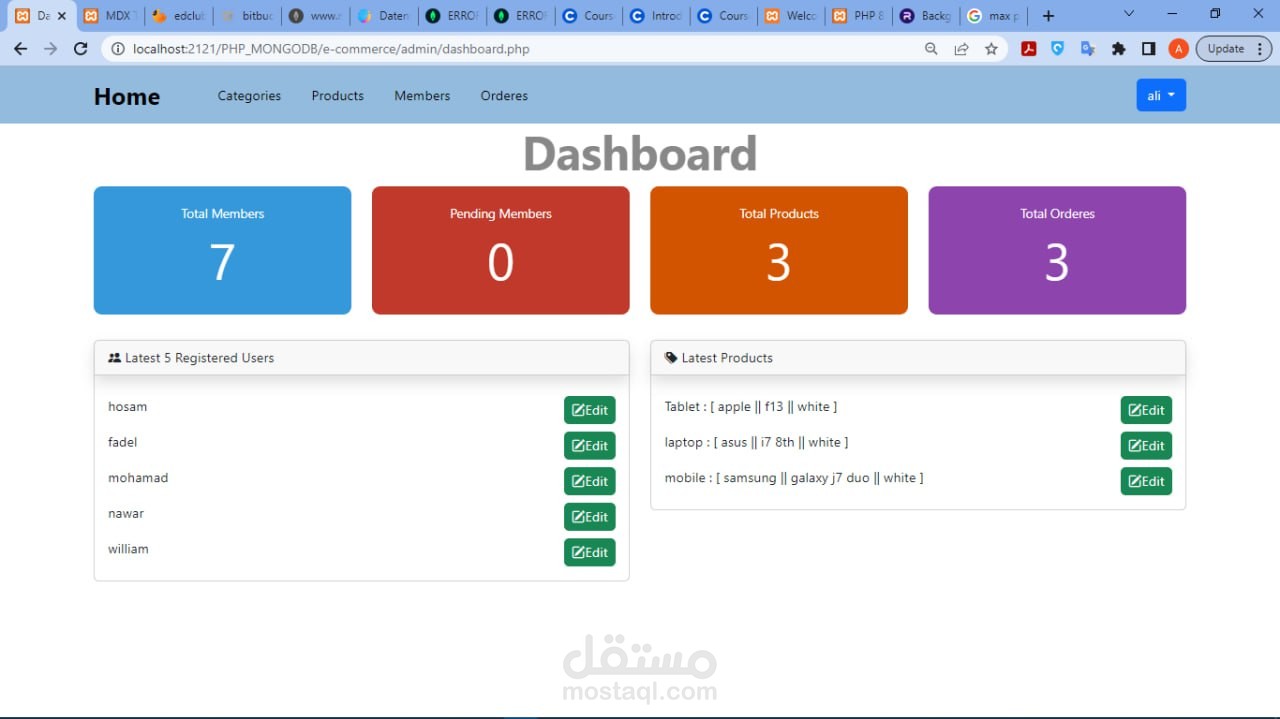
Task: Bookmark this page with the star icon
Action: (x=991, y=48)
